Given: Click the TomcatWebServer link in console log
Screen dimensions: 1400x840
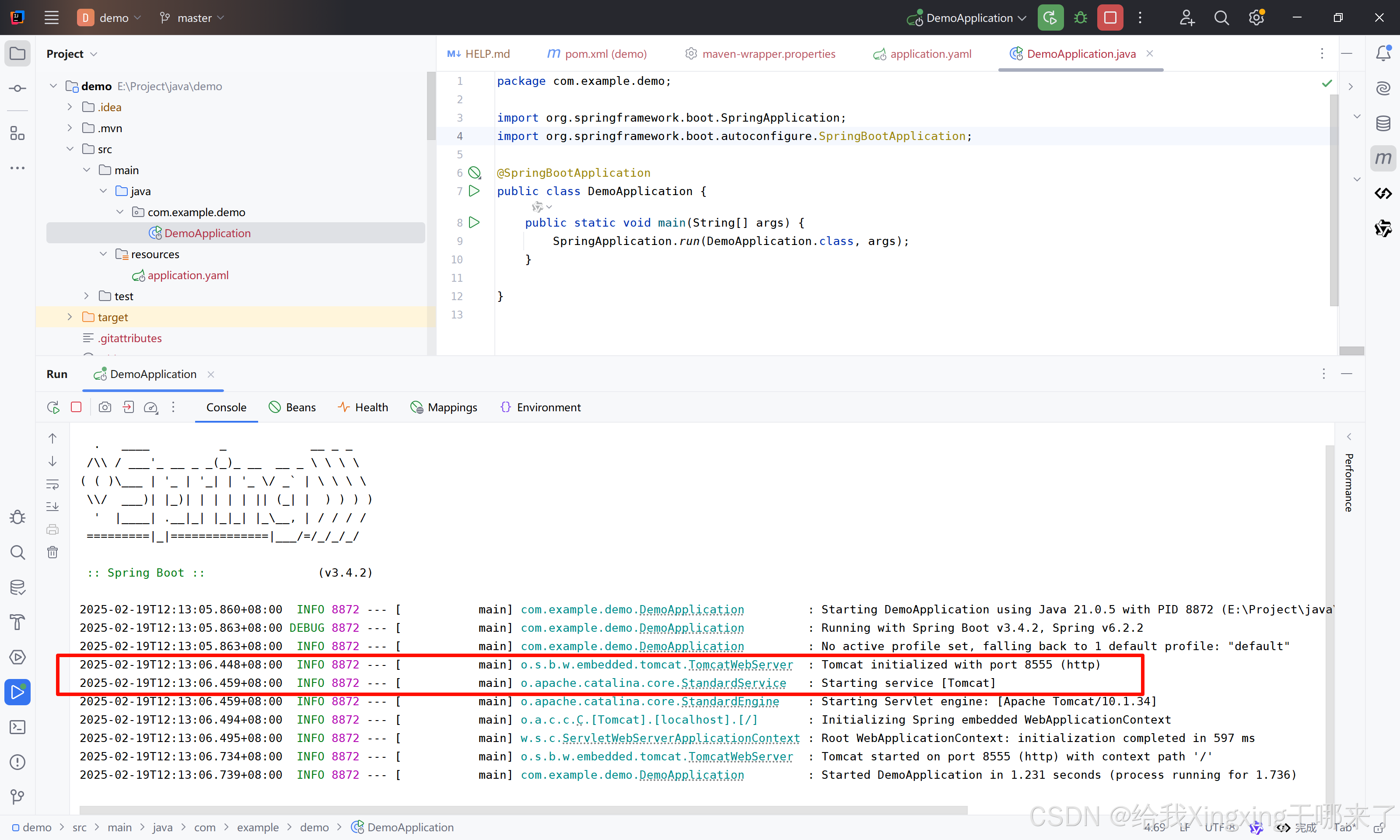Looking at the screenshot, I should tap(740, 665).
